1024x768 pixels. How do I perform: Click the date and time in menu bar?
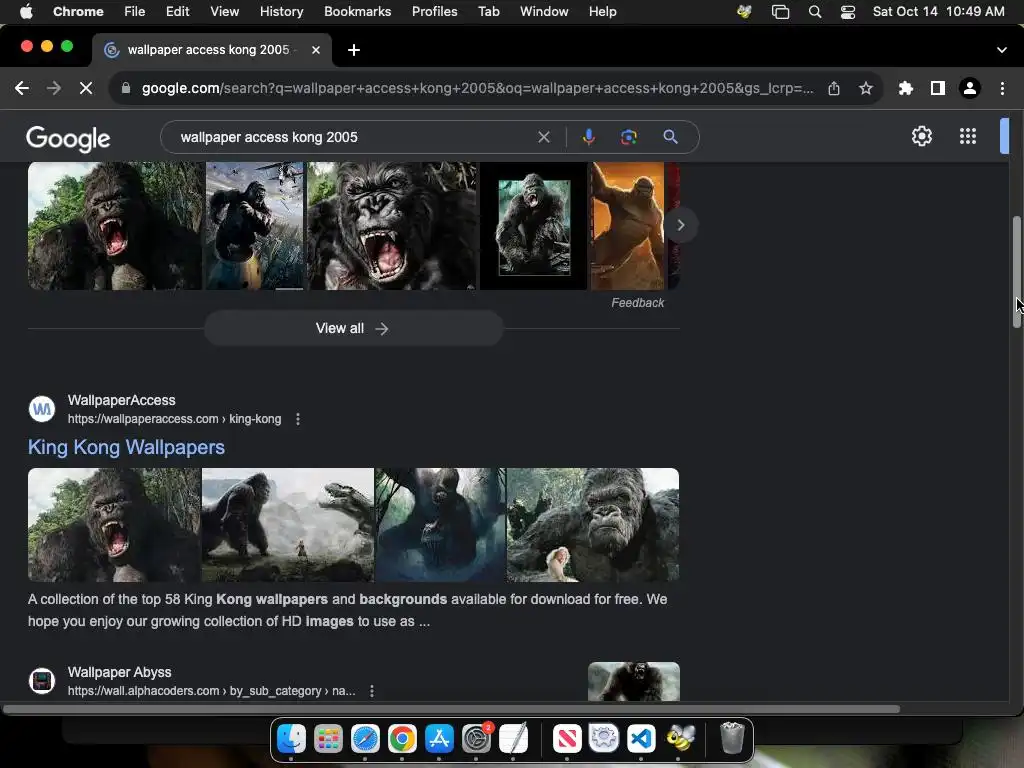(938, 12)
